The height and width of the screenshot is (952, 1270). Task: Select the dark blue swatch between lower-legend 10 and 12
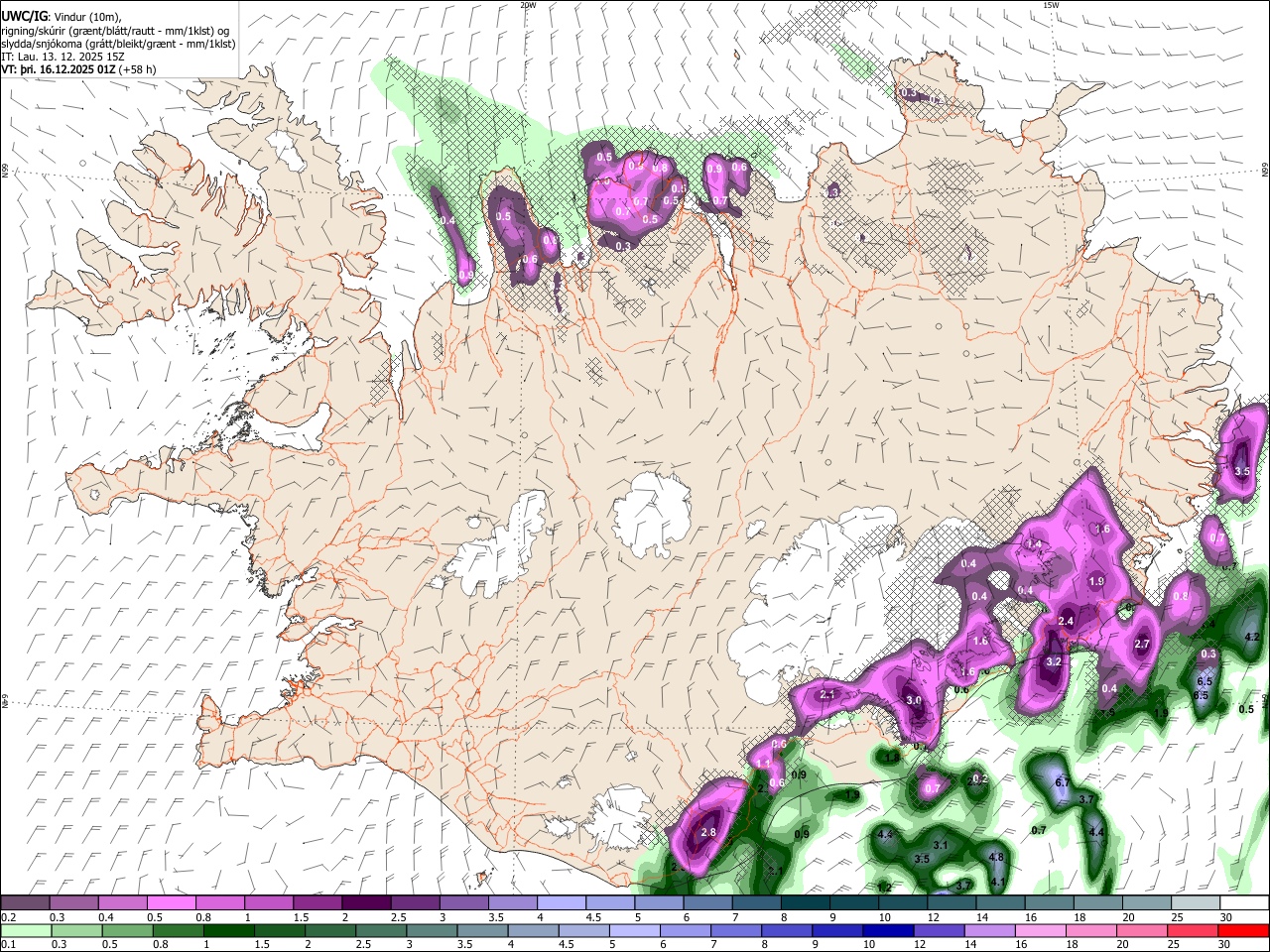tap(888, 930)
